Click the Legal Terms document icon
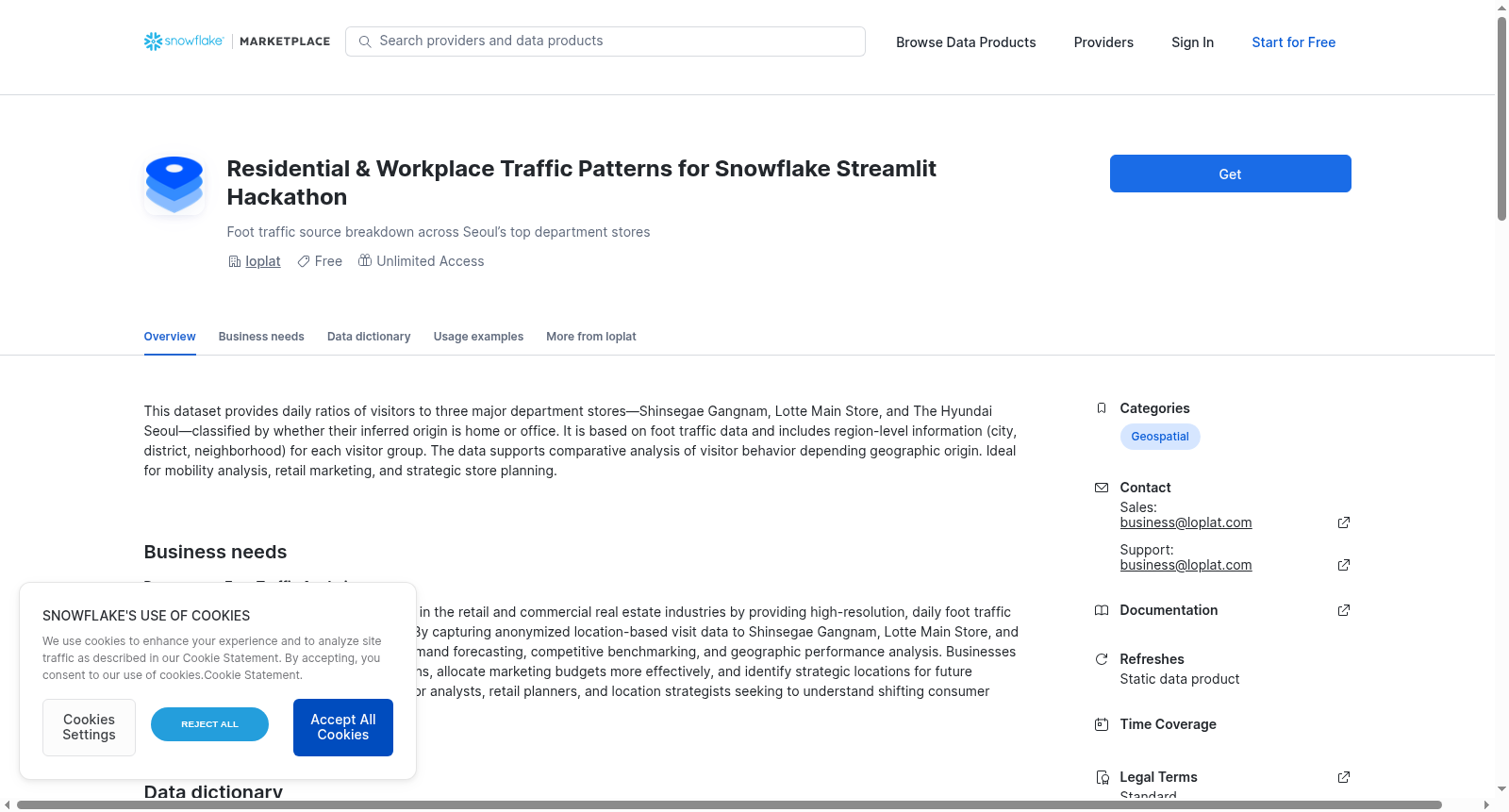 pyautogui.click(x=1102, y=777)
